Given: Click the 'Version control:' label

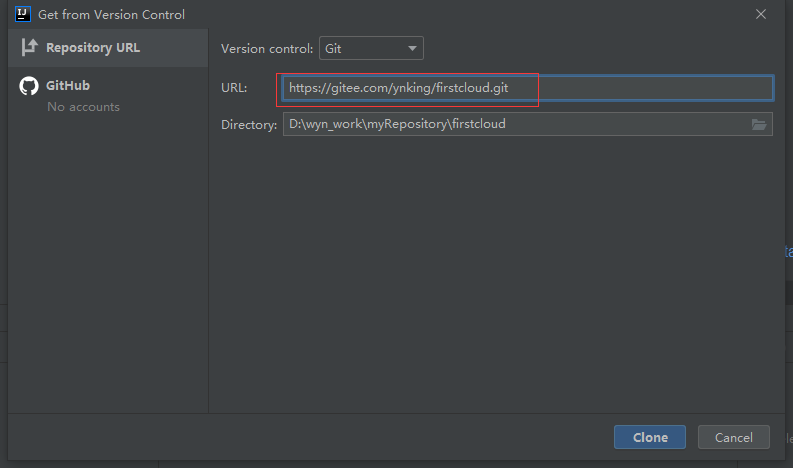Looking at the screenshot, I should (267, 49).
